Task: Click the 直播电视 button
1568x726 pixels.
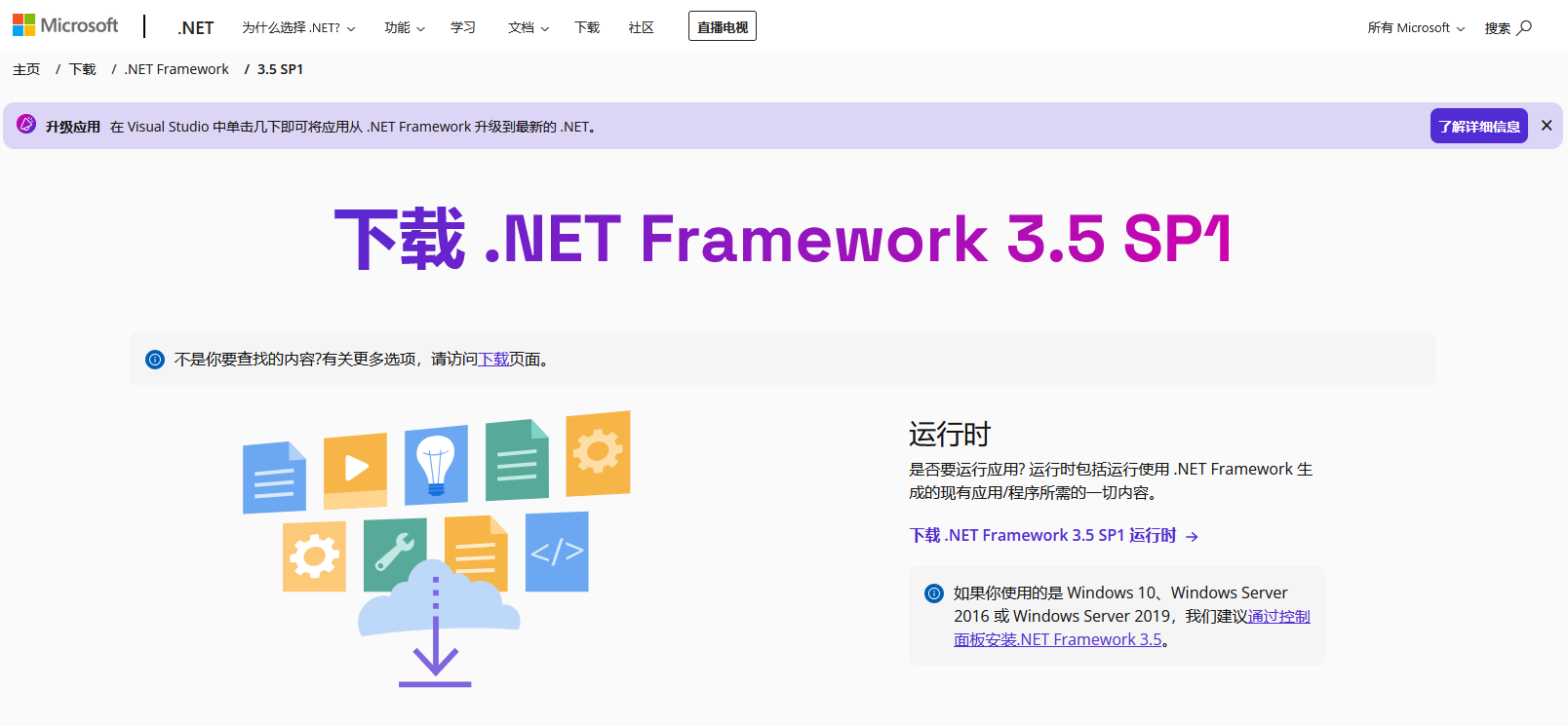Action: point(723,26)
